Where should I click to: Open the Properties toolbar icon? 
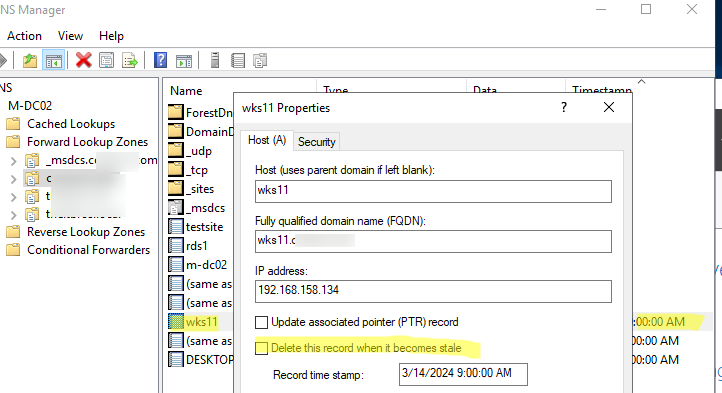tap(106, 60)
